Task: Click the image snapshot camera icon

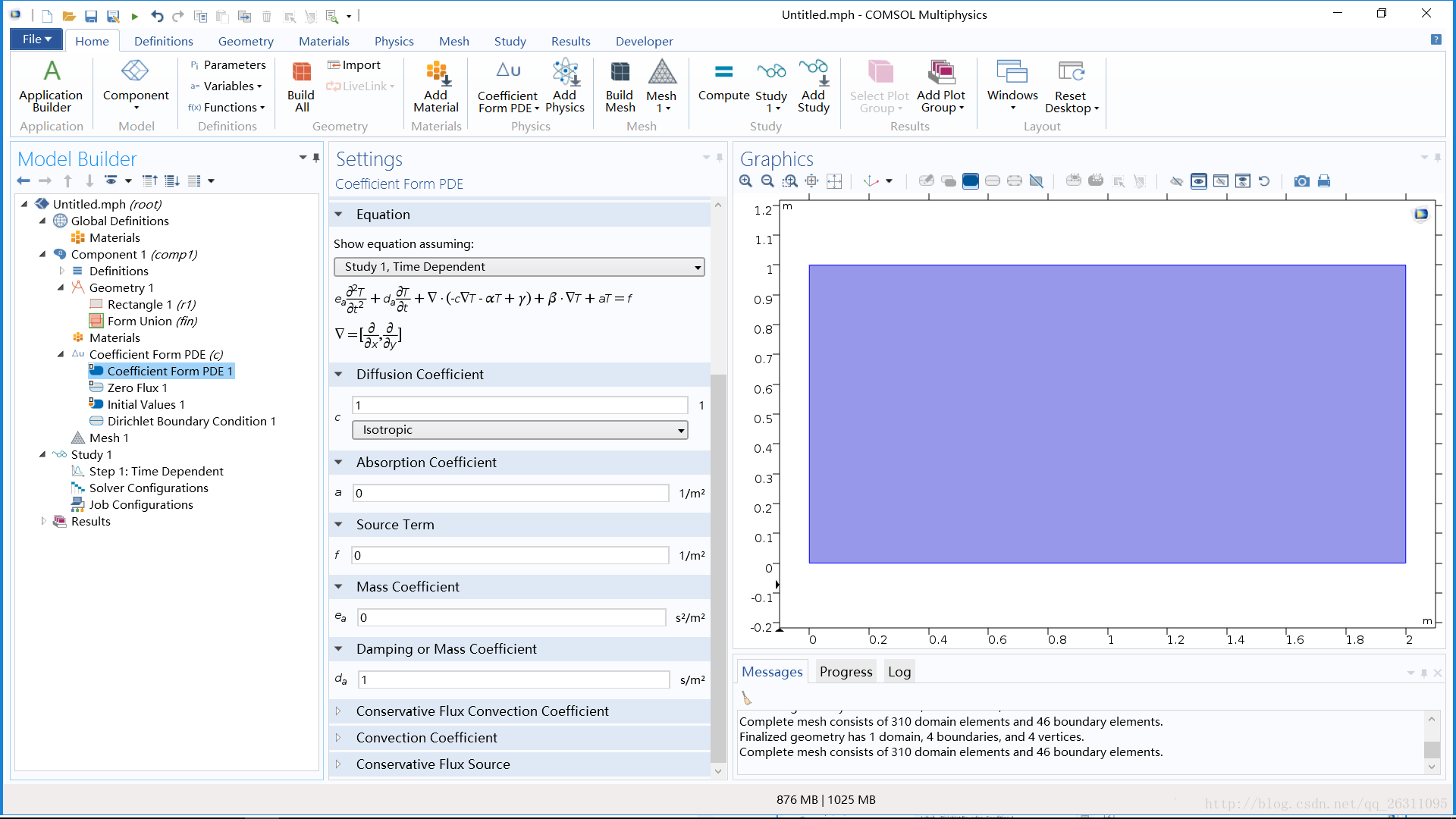Action: 1302,181
